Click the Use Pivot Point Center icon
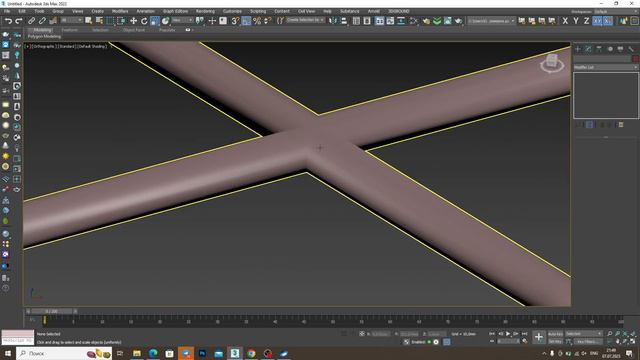The width and height of the screenshot is (640, 360). coord(200,21)
